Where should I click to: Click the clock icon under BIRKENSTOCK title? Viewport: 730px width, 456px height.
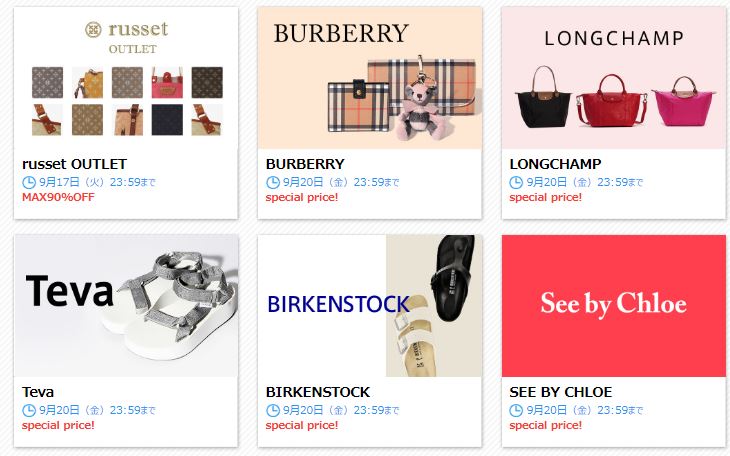(273, 410)
